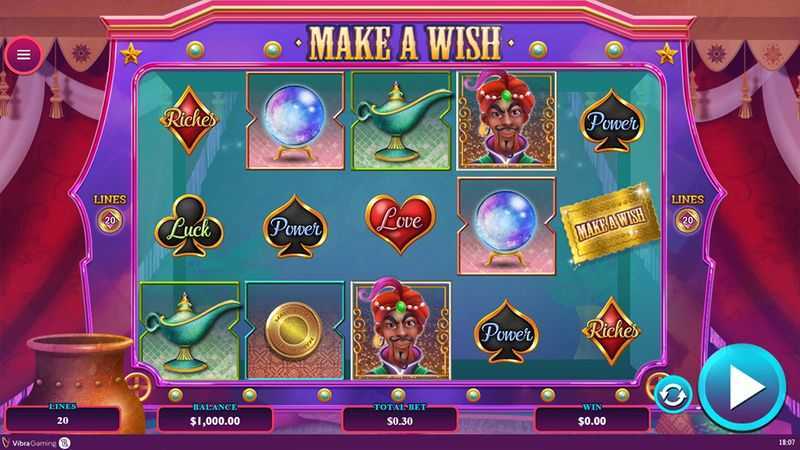
Task: Click the Luck club symbol
Action: pyautogui.click(x=189, y=226)
